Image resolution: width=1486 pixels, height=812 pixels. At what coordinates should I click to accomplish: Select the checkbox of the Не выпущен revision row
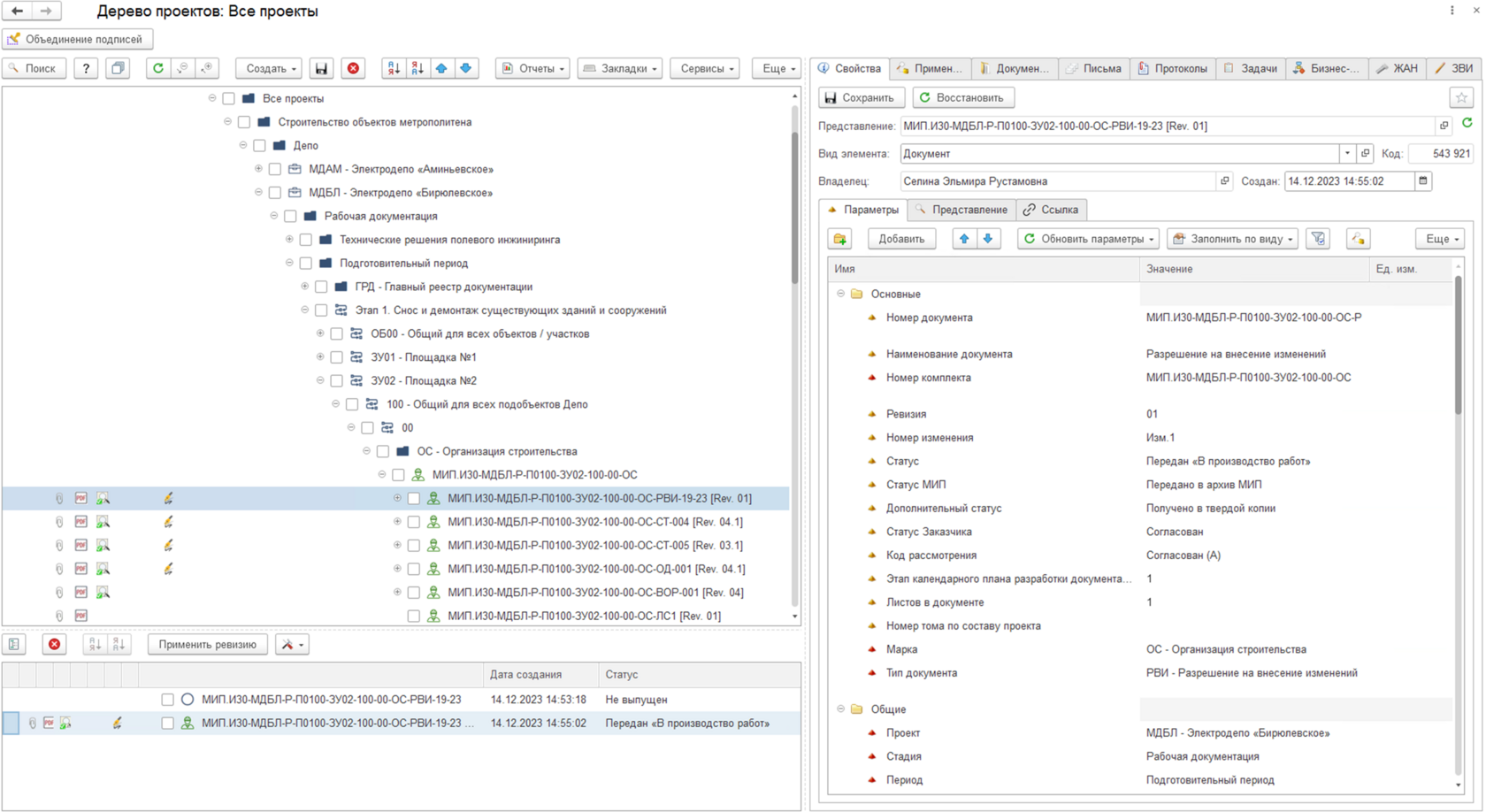167,700
